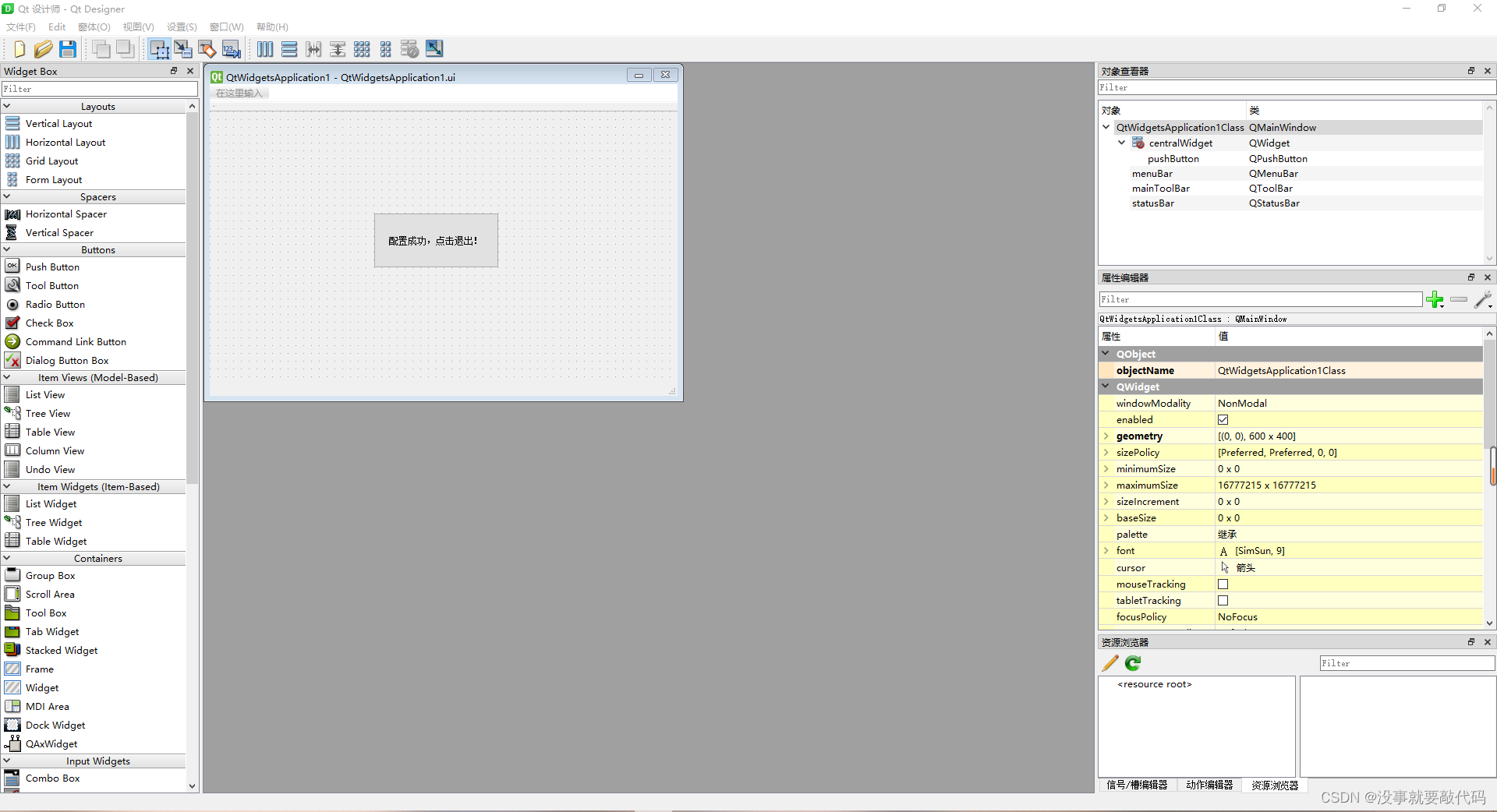Screen dimensions: 1497x812
Task: Apply Lay Out Vertically toolbar icon
Action: 289,49
